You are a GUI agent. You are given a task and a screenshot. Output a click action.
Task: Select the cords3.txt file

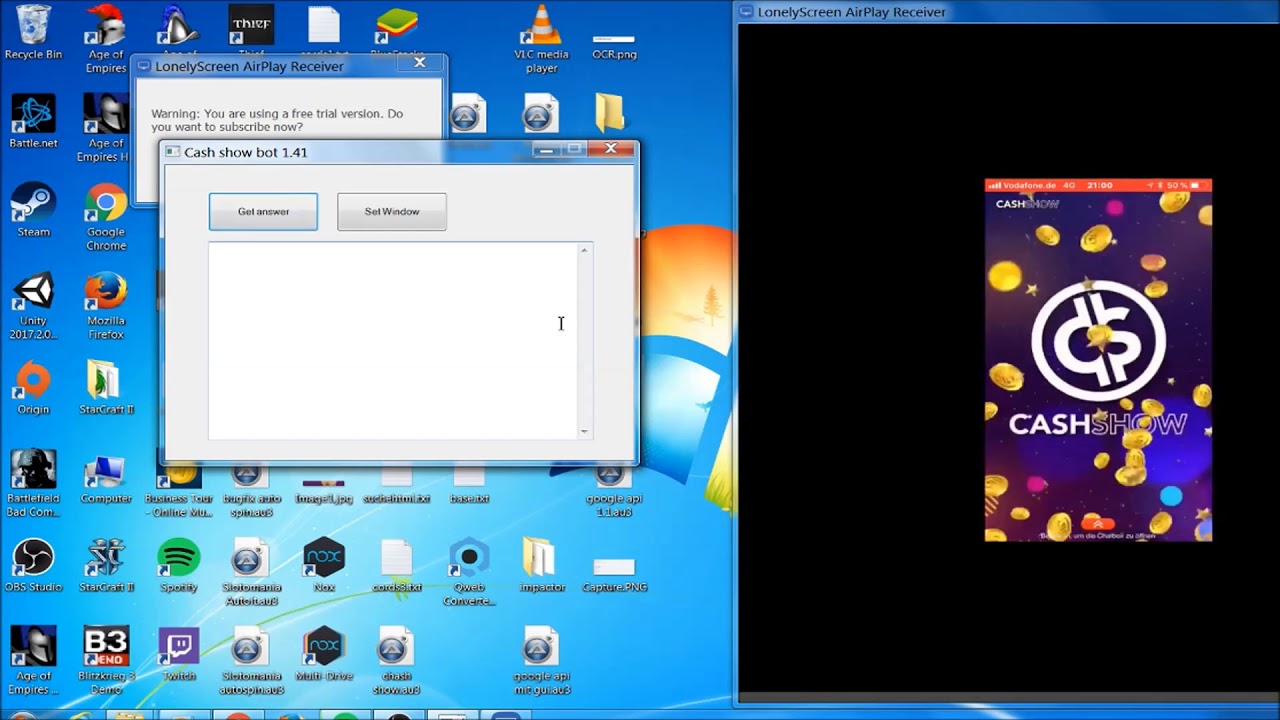coord(396,566)
